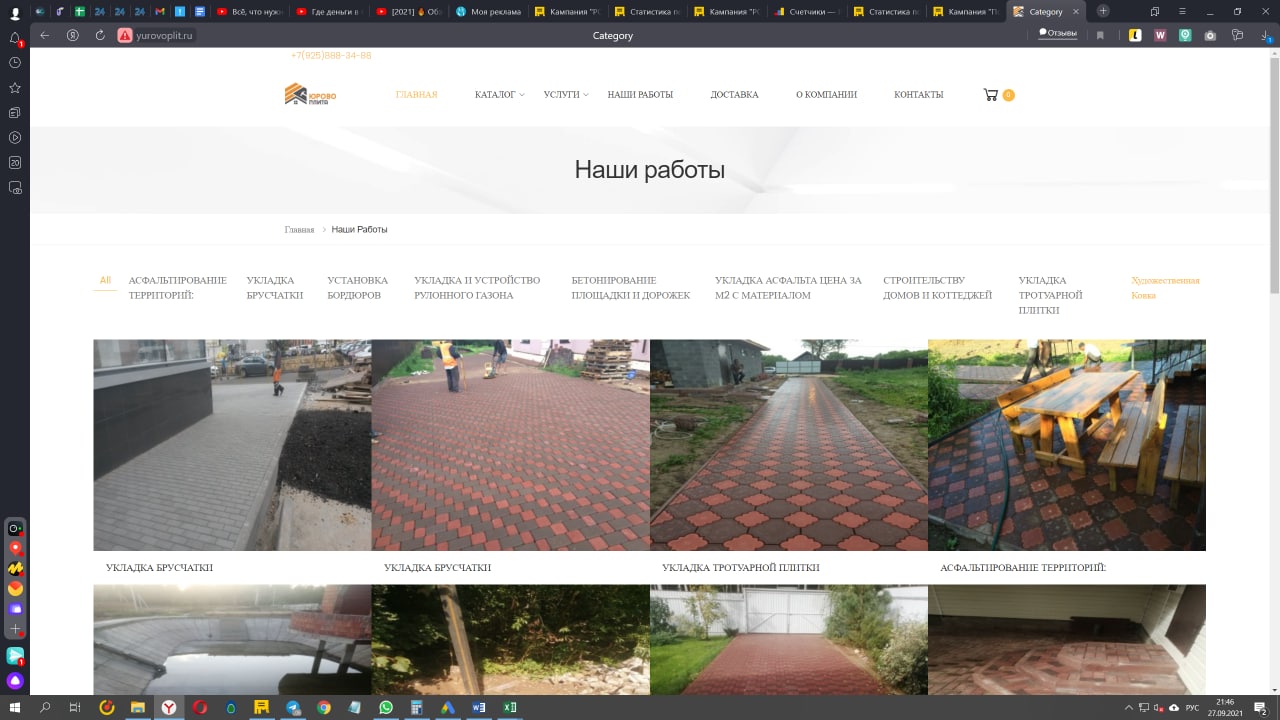Open Google Chrome from the taskbar

tap(324, 708)
